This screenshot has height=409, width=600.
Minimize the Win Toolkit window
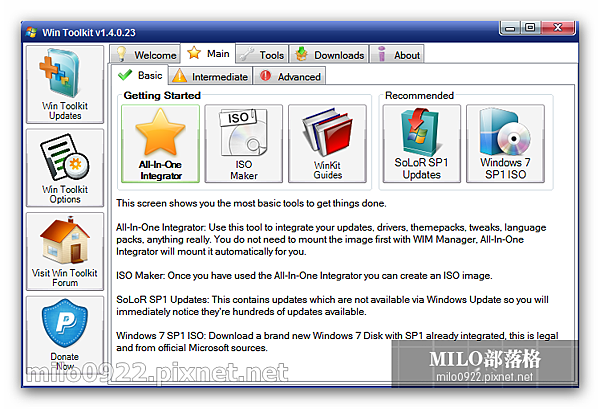(x=509, y=28)
